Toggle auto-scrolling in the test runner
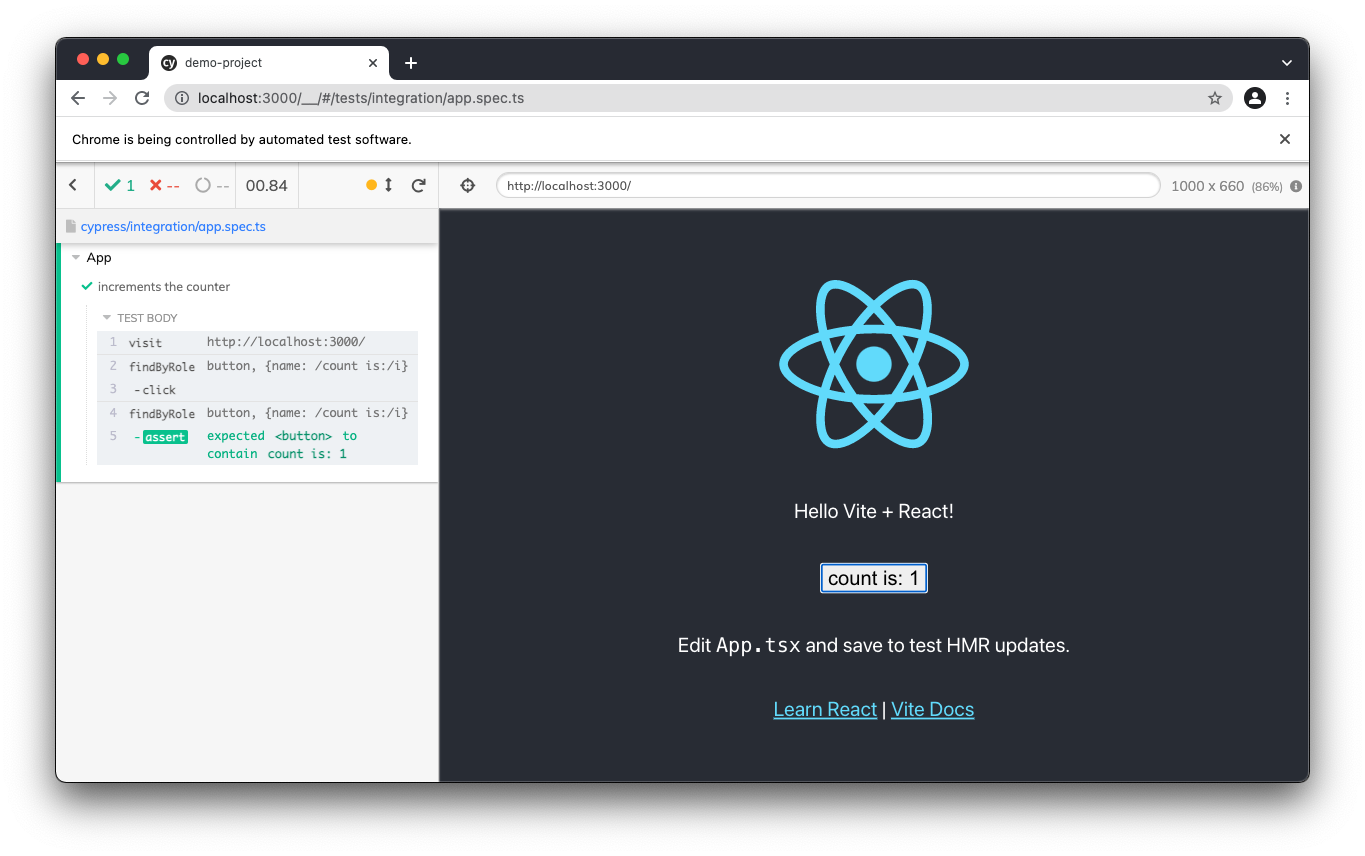 pyautogui.click(x=380, y=185)
